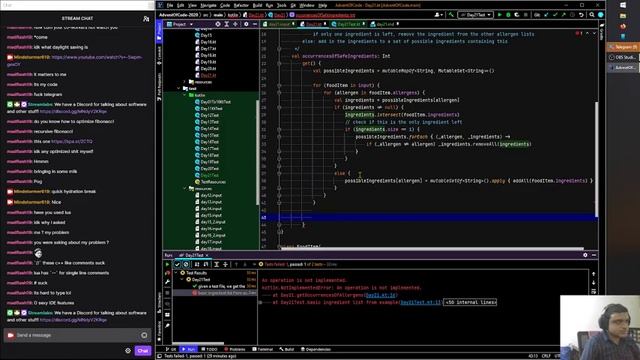Collapse the test folder in project tree

coord(178,89)
